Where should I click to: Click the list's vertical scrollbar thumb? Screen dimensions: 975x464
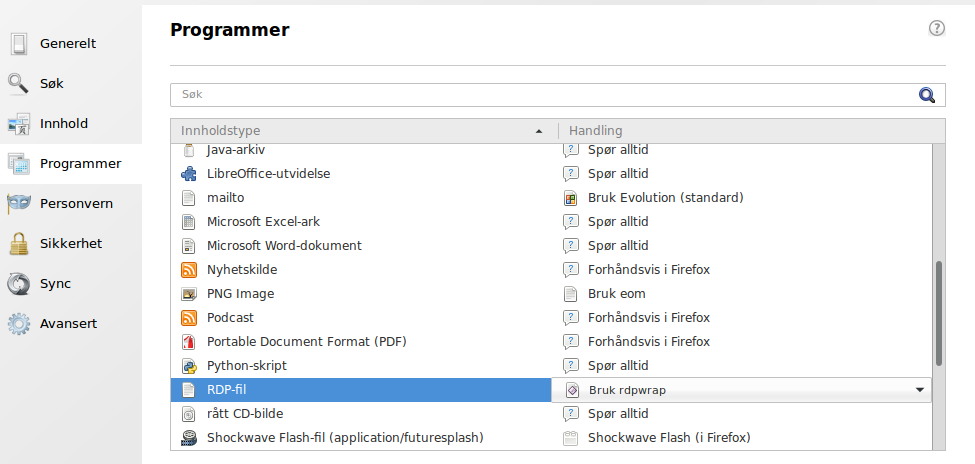tap(939, 313)
